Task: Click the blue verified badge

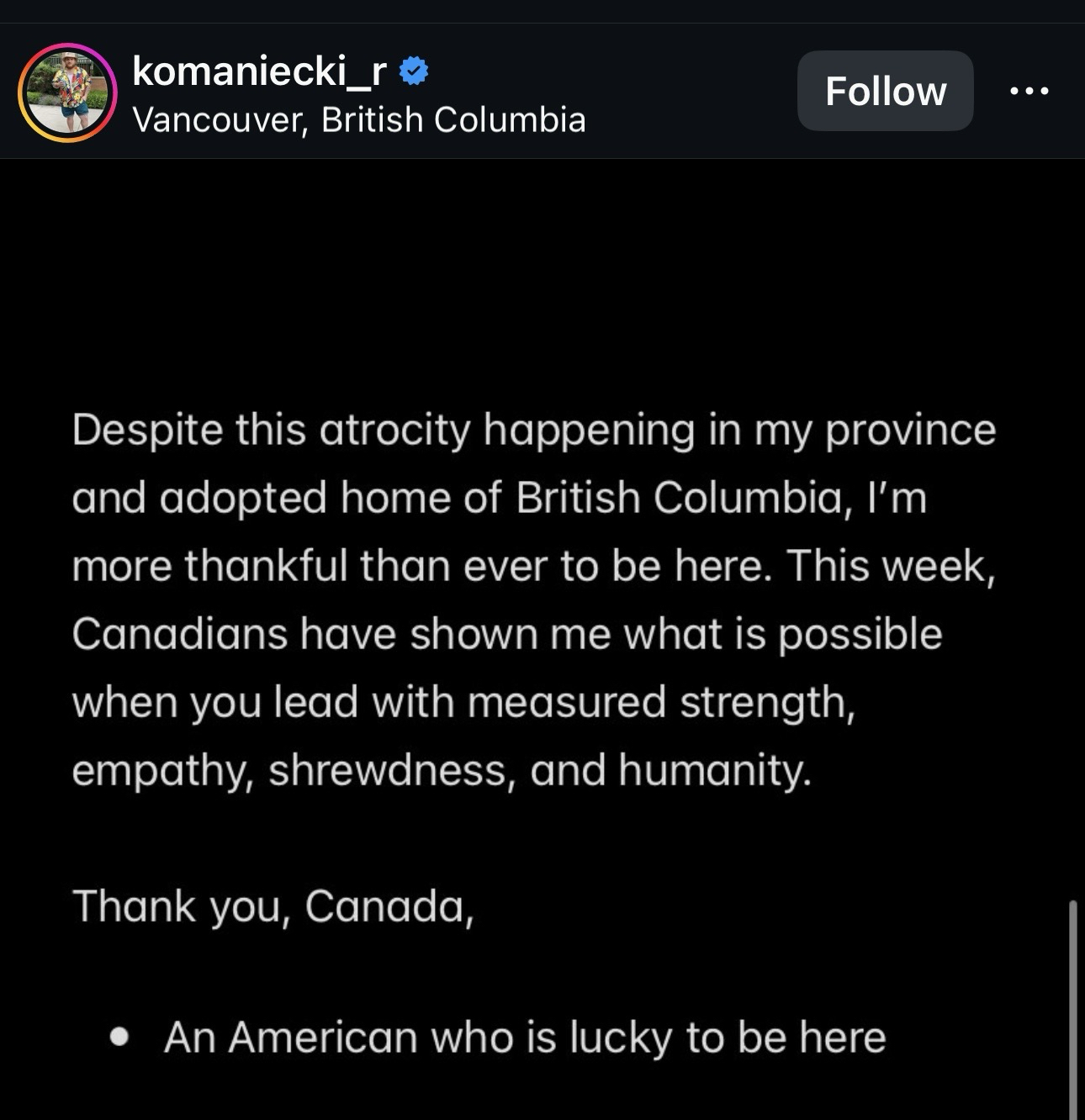Action: click(x=413, y=71)
